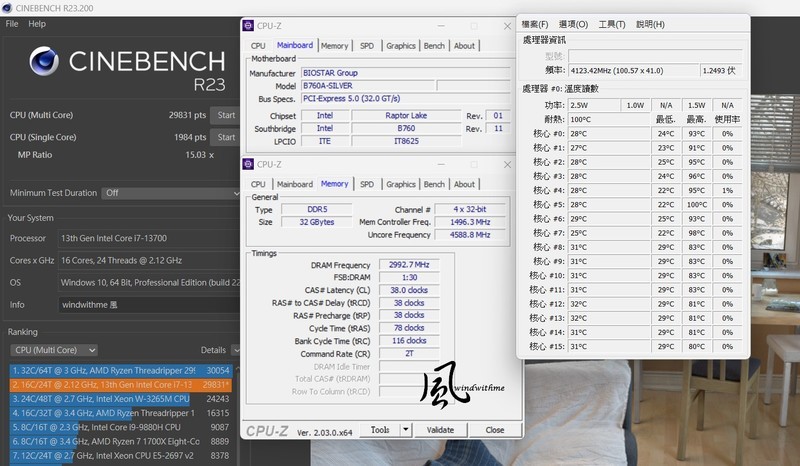This screenshot has width=800, height=466.
Task: Click the DRAM Frequency 2992.7 MHz value
Action: tap(409, 265)
